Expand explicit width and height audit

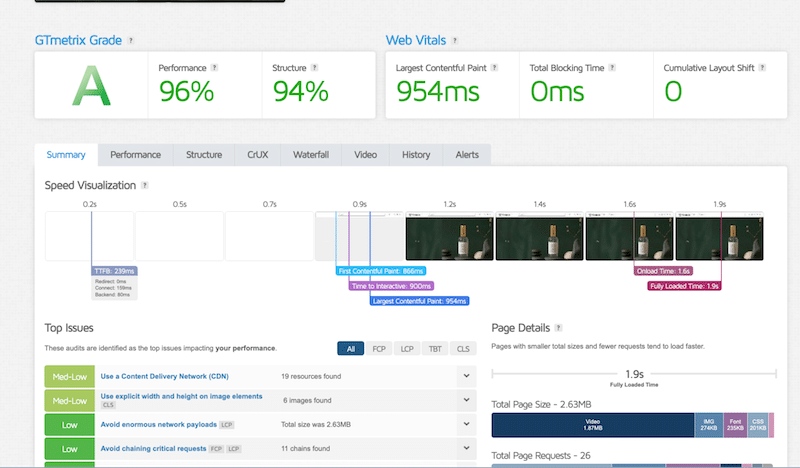(466, 400)
